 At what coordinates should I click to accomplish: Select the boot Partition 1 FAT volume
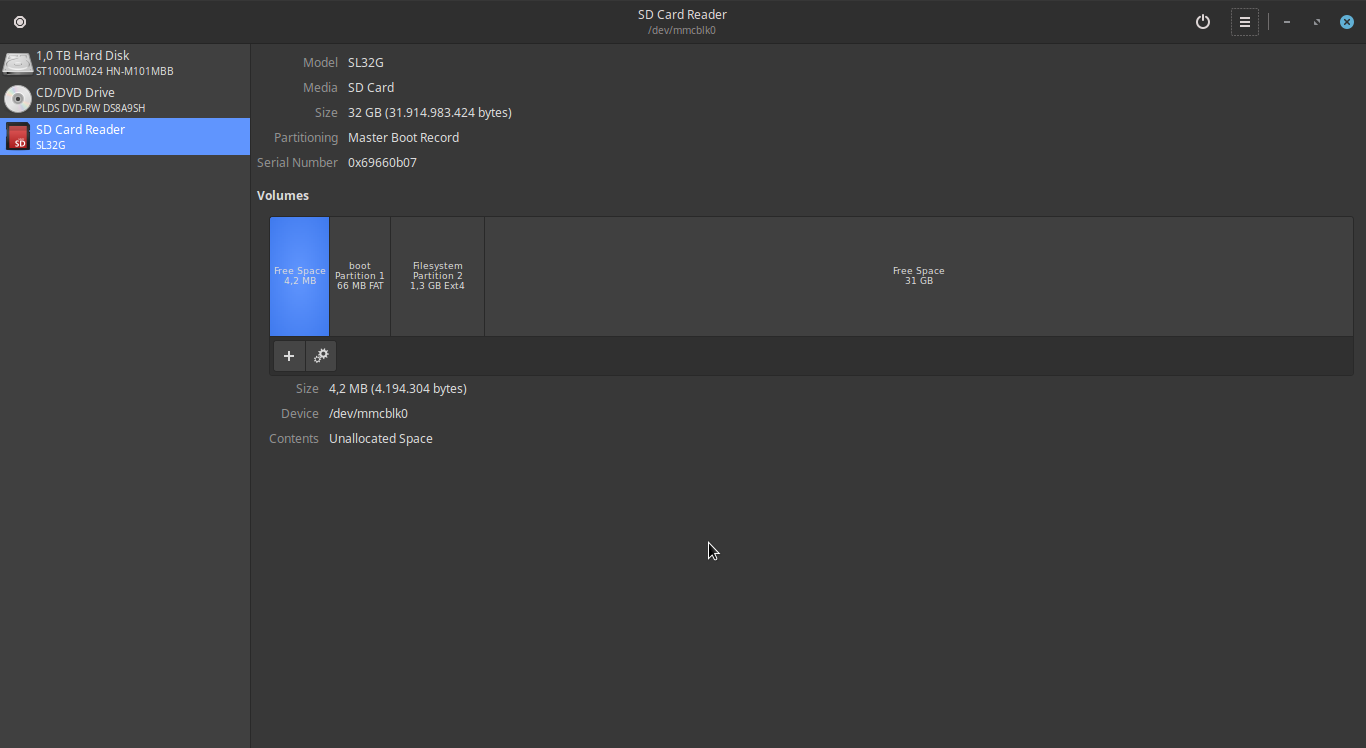tap(360, 276)
